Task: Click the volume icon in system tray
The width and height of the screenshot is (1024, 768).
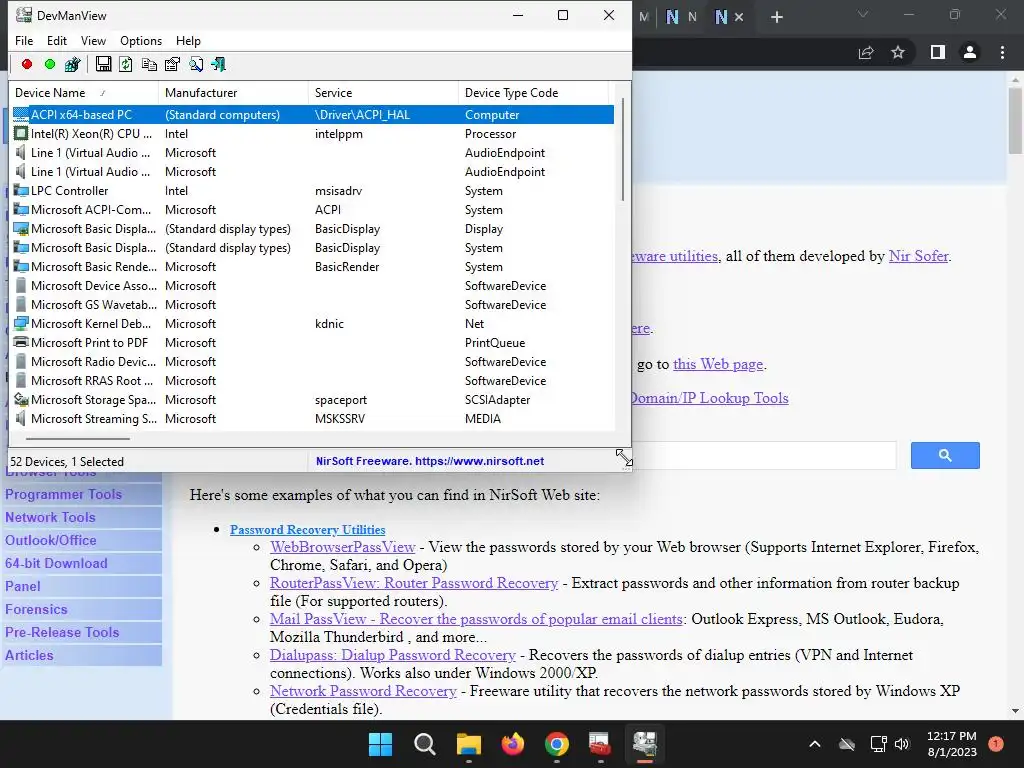Action: pyautogui.click(x=902, y=744)
